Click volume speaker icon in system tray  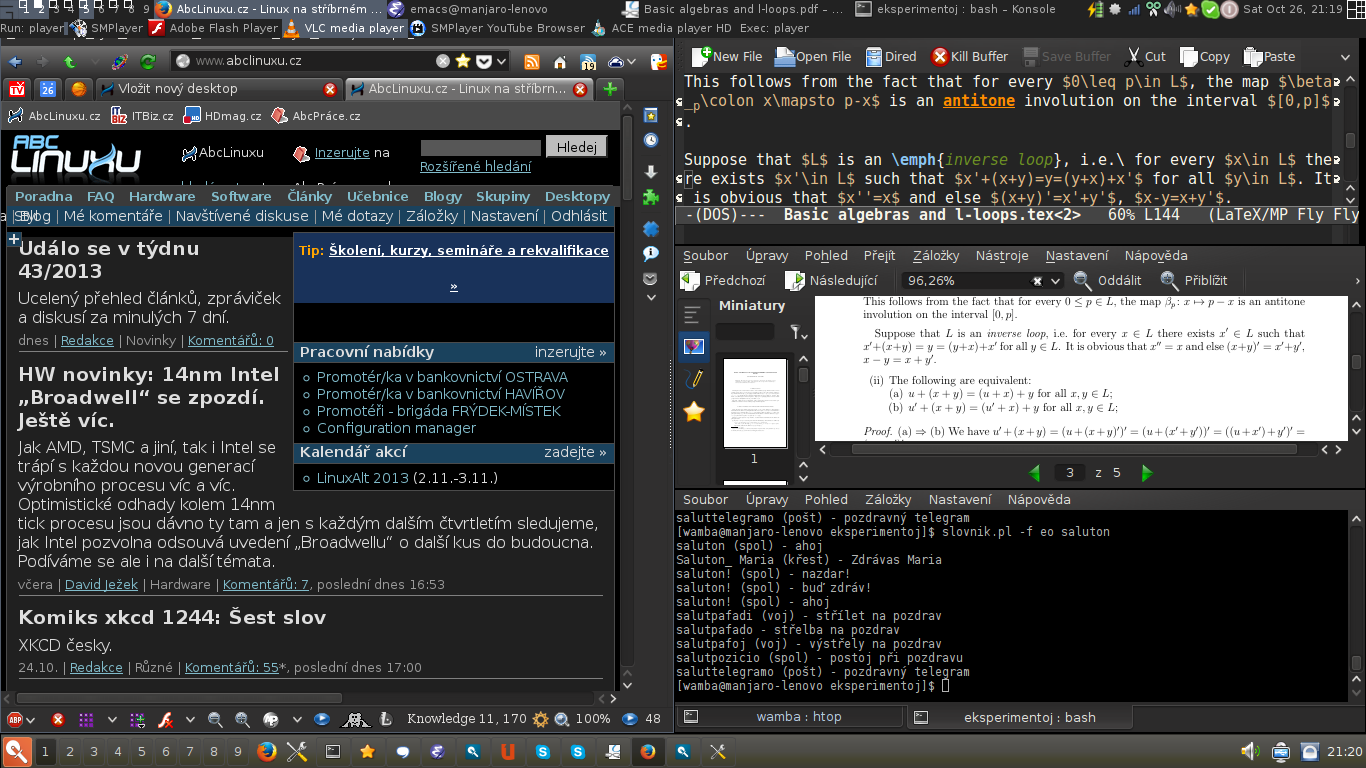1249,751
